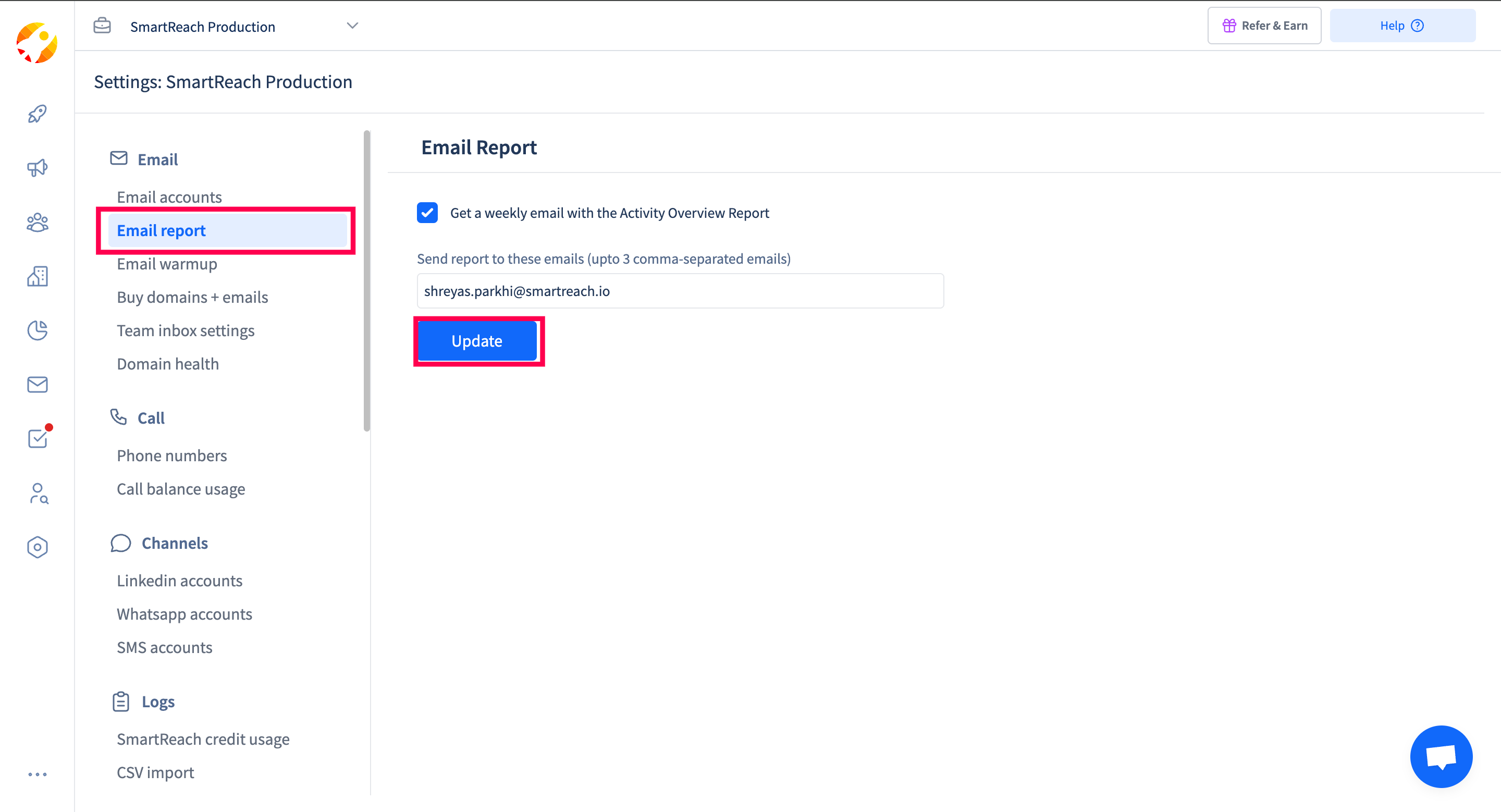This screenshot has height=812, width=1501.
Task: Click the settings menu scrollbar
Action: pyautogui.click(x=366, y=281)
